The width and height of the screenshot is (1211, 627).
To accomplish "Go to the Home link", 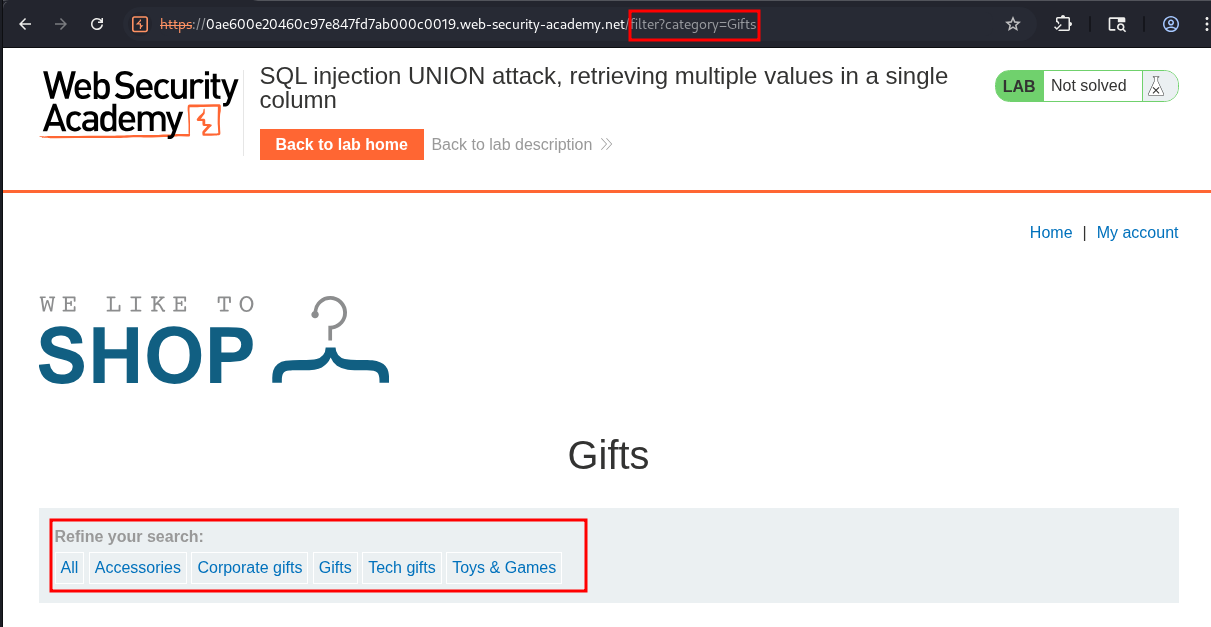I will click(1050, 233).
